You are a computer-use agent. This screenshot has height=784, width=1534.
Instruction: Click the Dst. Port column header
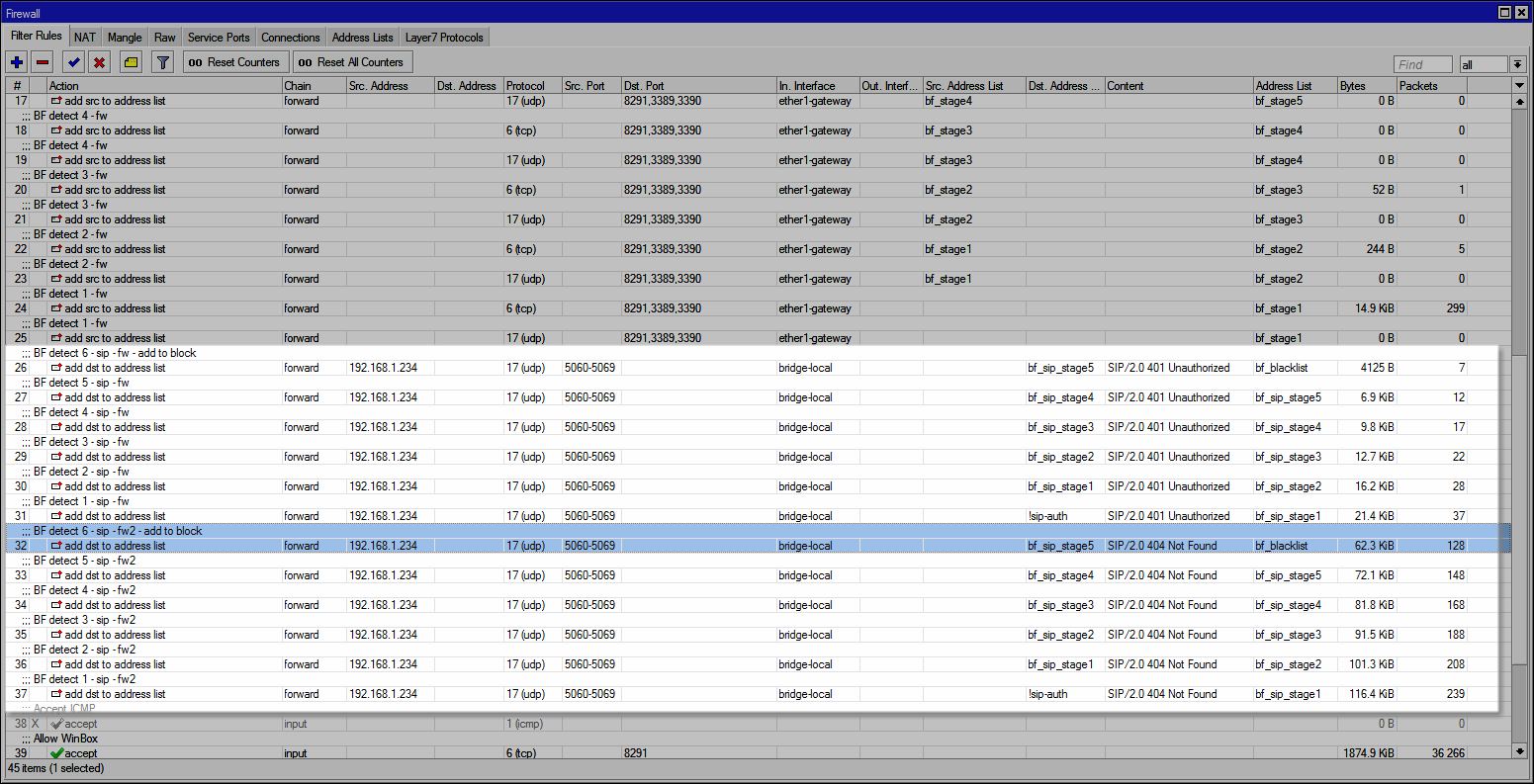click(698, 86)
